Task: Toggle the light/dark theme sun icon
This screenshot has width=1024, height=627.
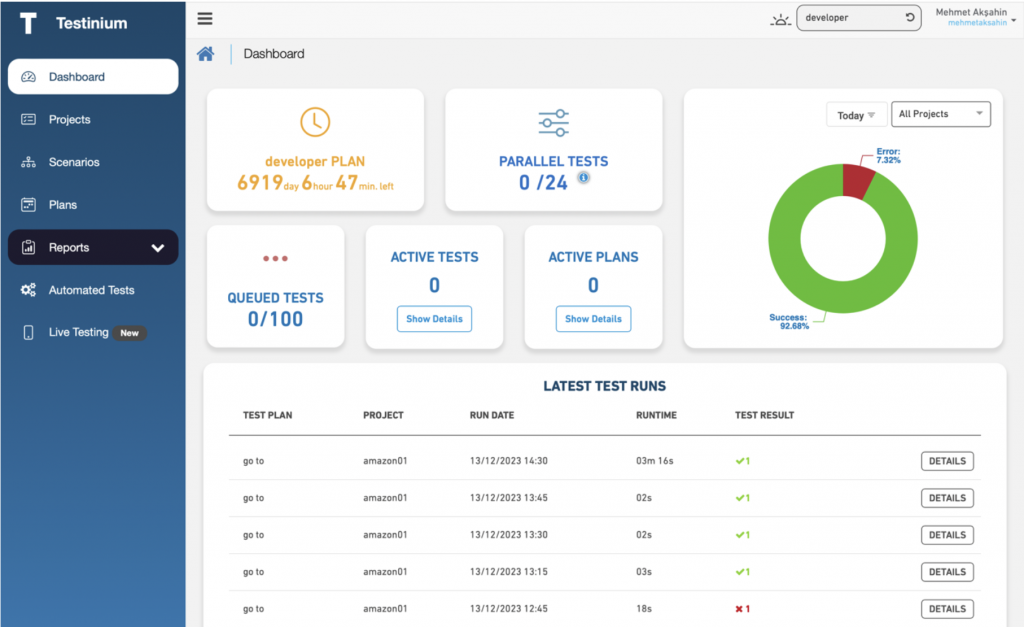Action: pyautogui.click(x=780, y=19)
